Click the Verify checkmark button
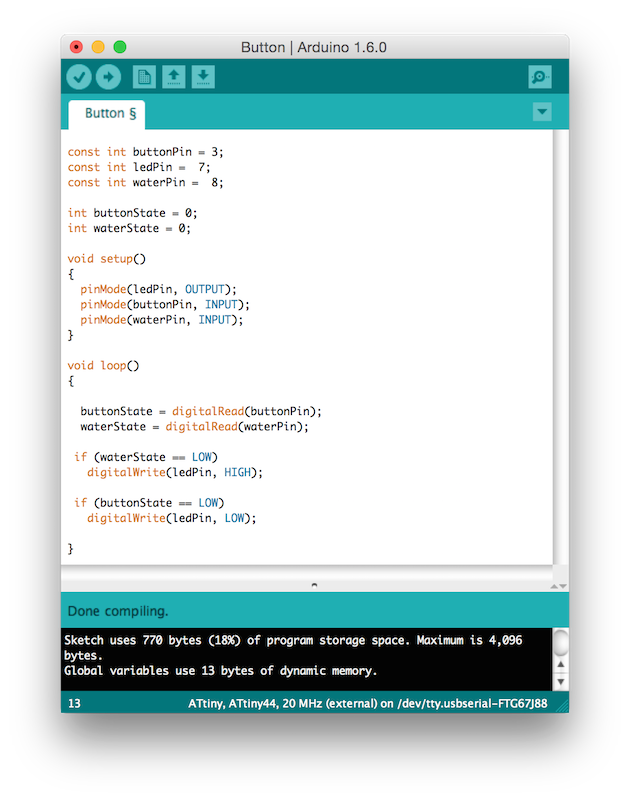This screenshot has width=630, height=800. (79, 77)
